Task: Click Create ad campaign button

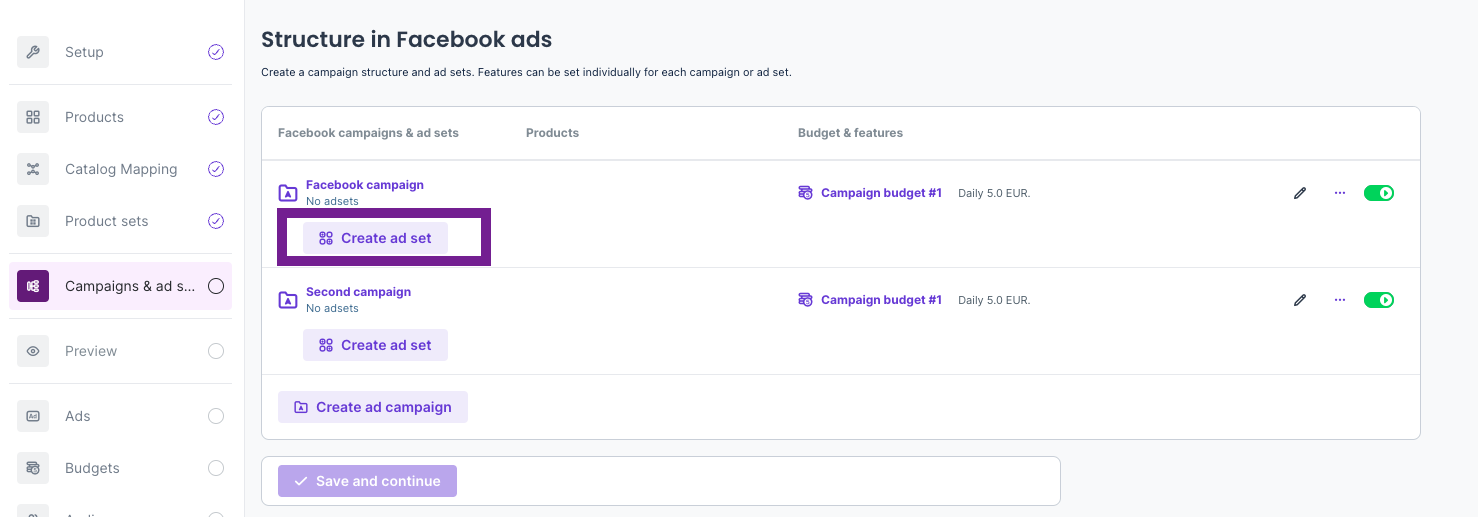Action: [373, 407]
